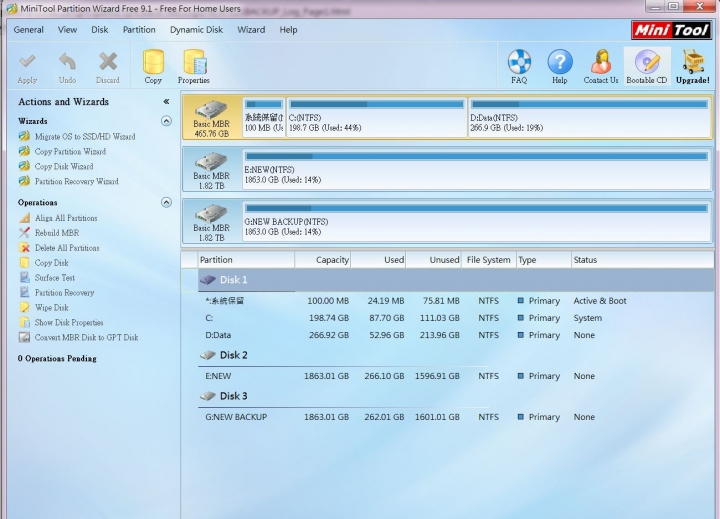Choose Delete All Partitions operation
720x519 pixels.
point(67,248)
